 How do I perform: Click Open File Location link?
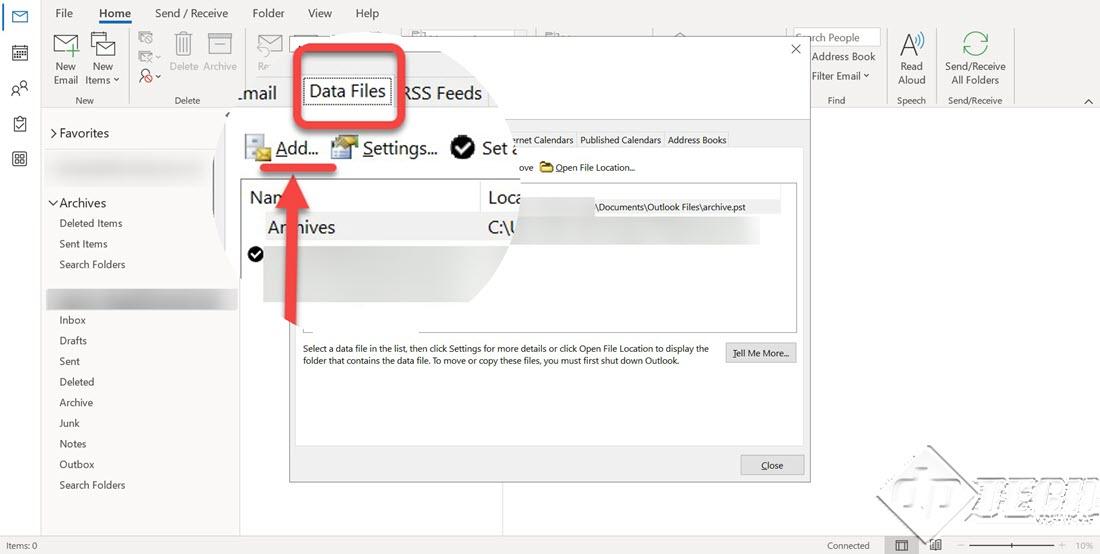[x=594, y=167]
